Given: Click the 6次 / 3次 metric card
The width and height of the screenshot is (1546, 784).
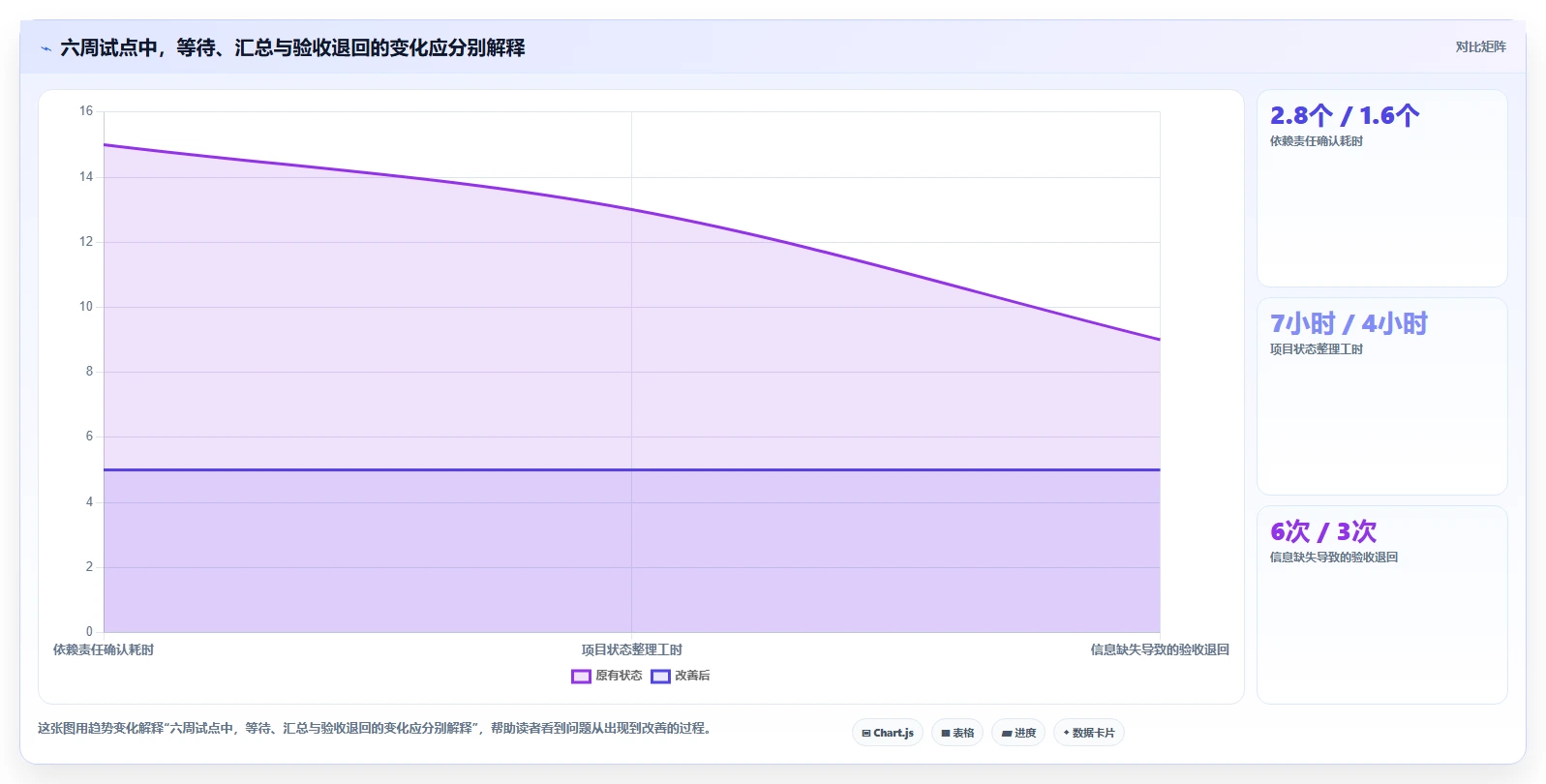Looking at the screenshot, I should click(x=1381, y=604).
